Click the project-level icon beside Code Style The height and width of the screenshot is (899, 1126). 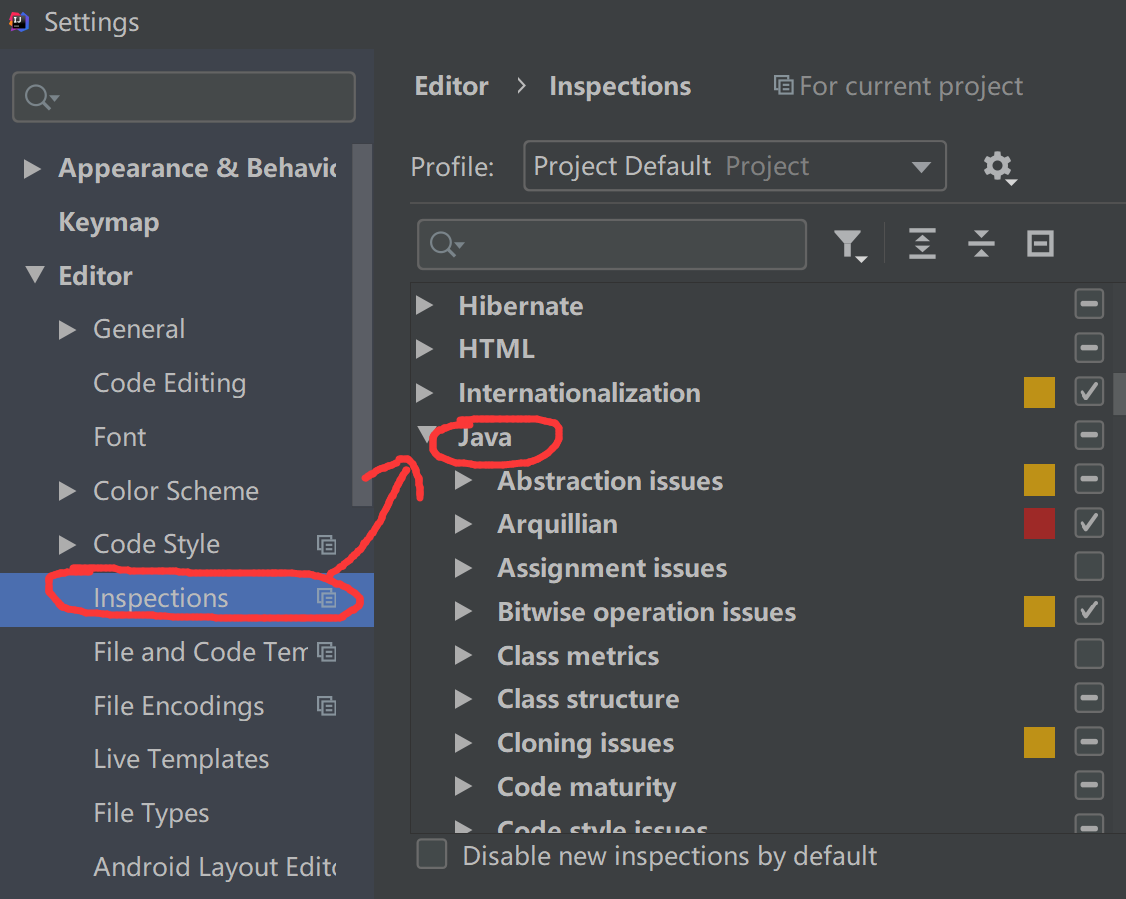[x=327, y=545]
